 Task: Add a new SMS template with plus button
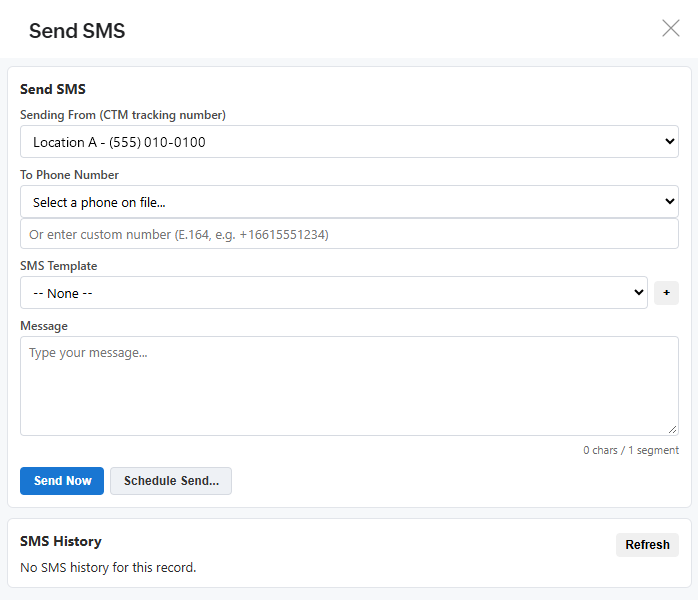coord(666,293)
